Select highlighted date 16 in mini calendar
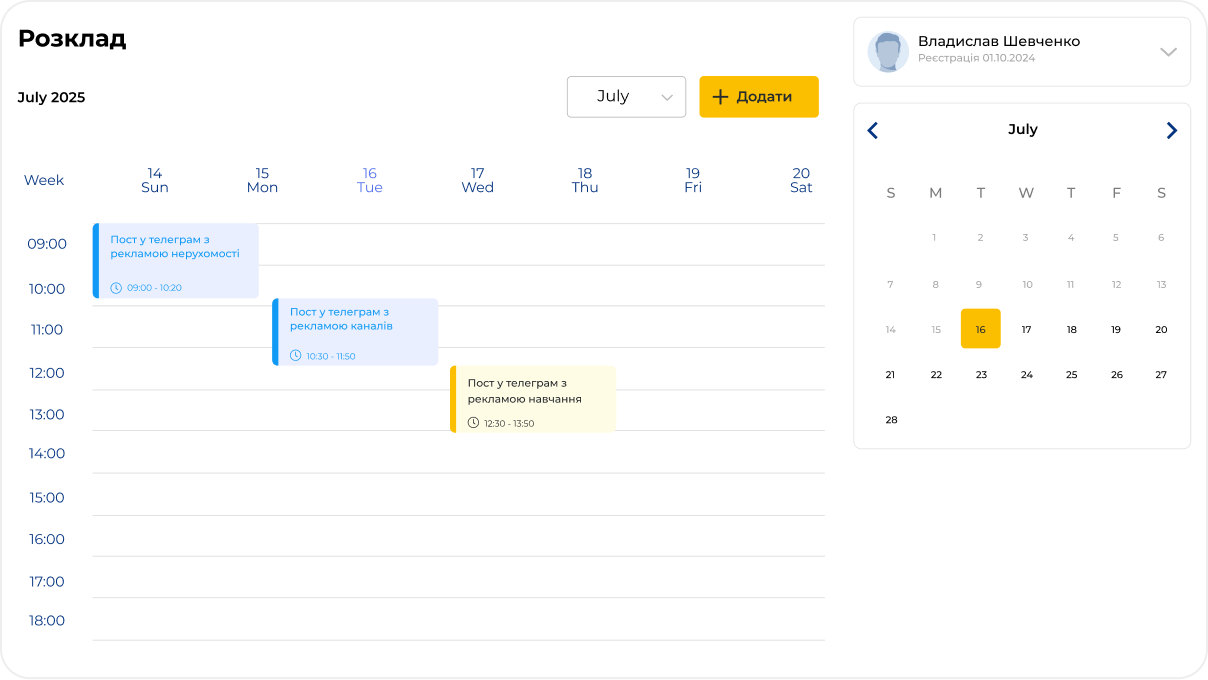 tap(980, 329)
